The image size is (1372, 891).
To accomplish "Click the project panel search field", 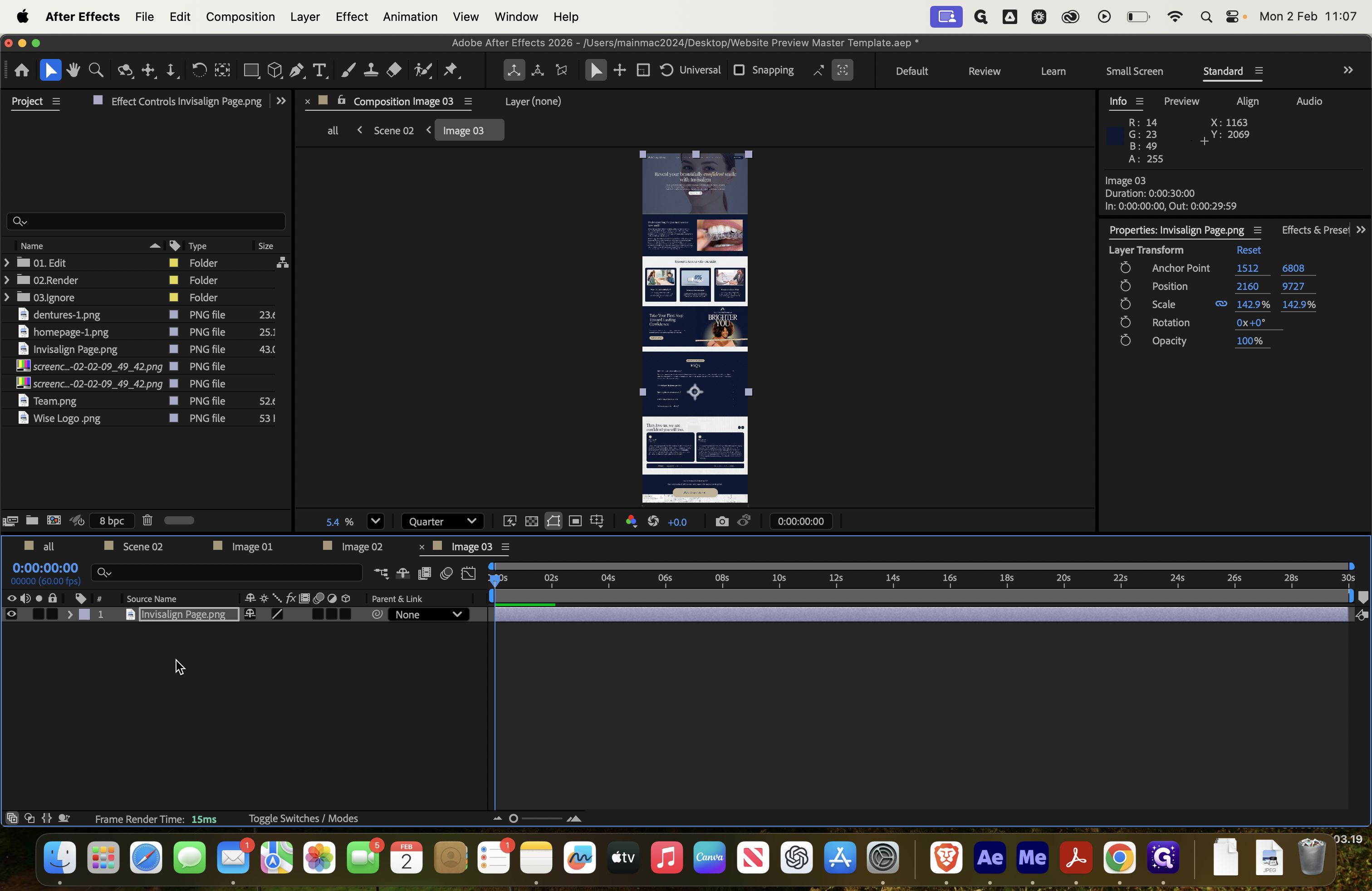I will (x=147, y=221).
